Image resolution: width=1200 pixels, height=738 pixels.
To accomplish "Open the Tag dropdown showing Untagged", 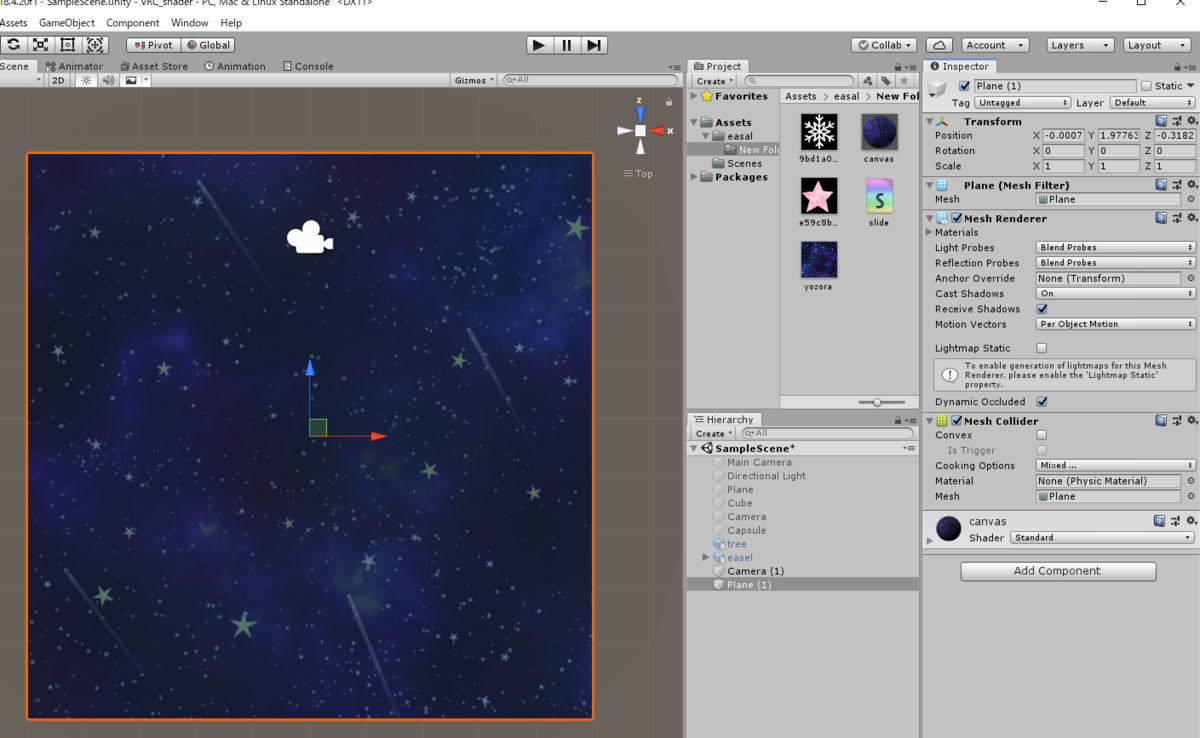I will tap(1022, 103).
